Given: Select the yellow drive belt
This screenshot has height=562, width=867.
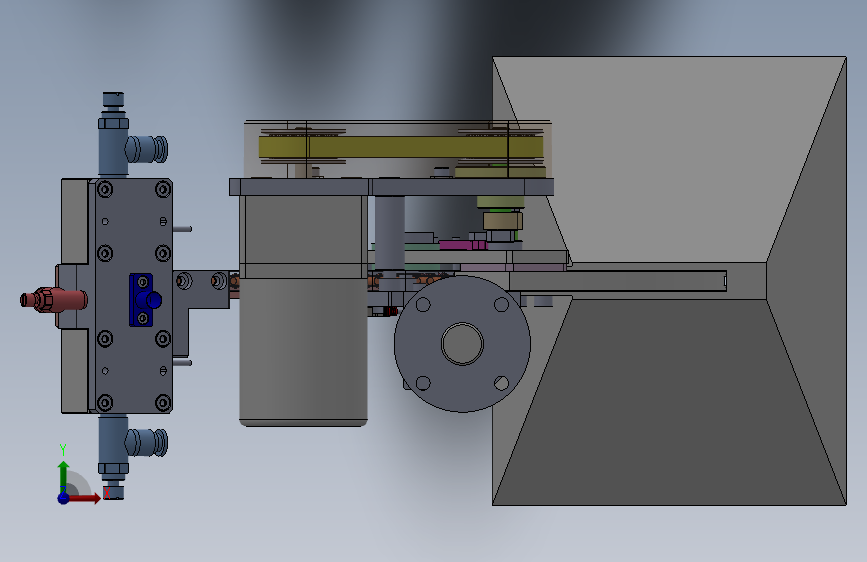Looking at the screenshot, I should (x=401, y=147).
